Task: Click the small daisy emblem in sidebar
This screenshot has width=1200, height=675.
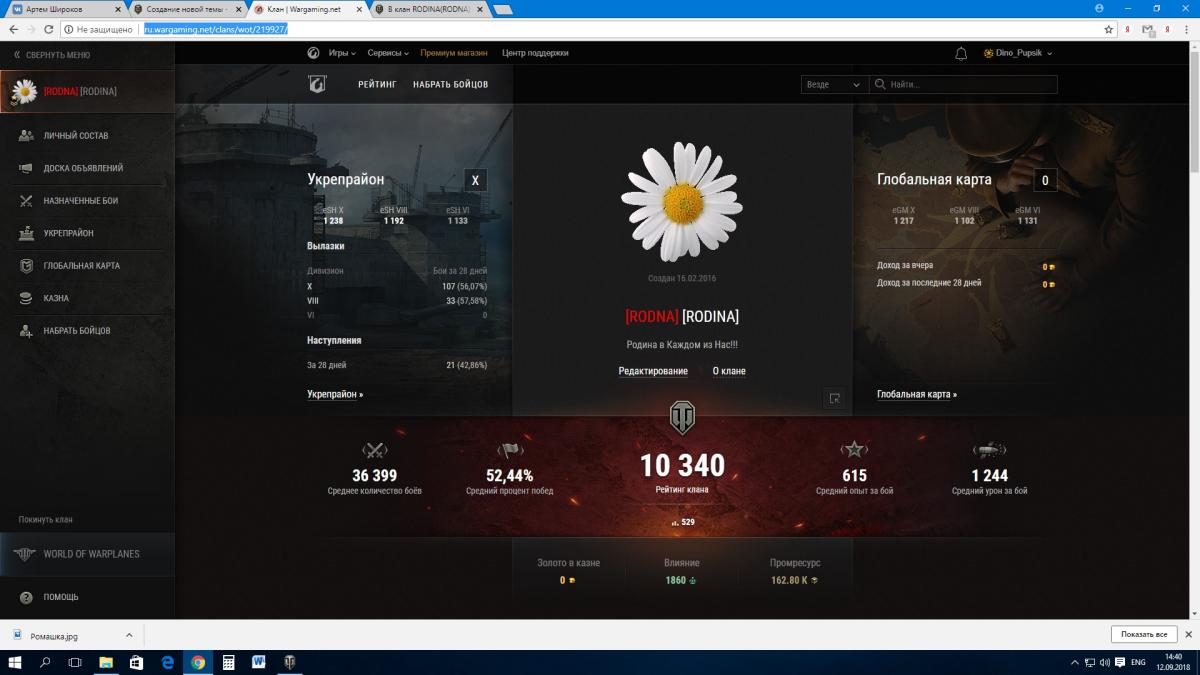Action: (x=24, y=91)
